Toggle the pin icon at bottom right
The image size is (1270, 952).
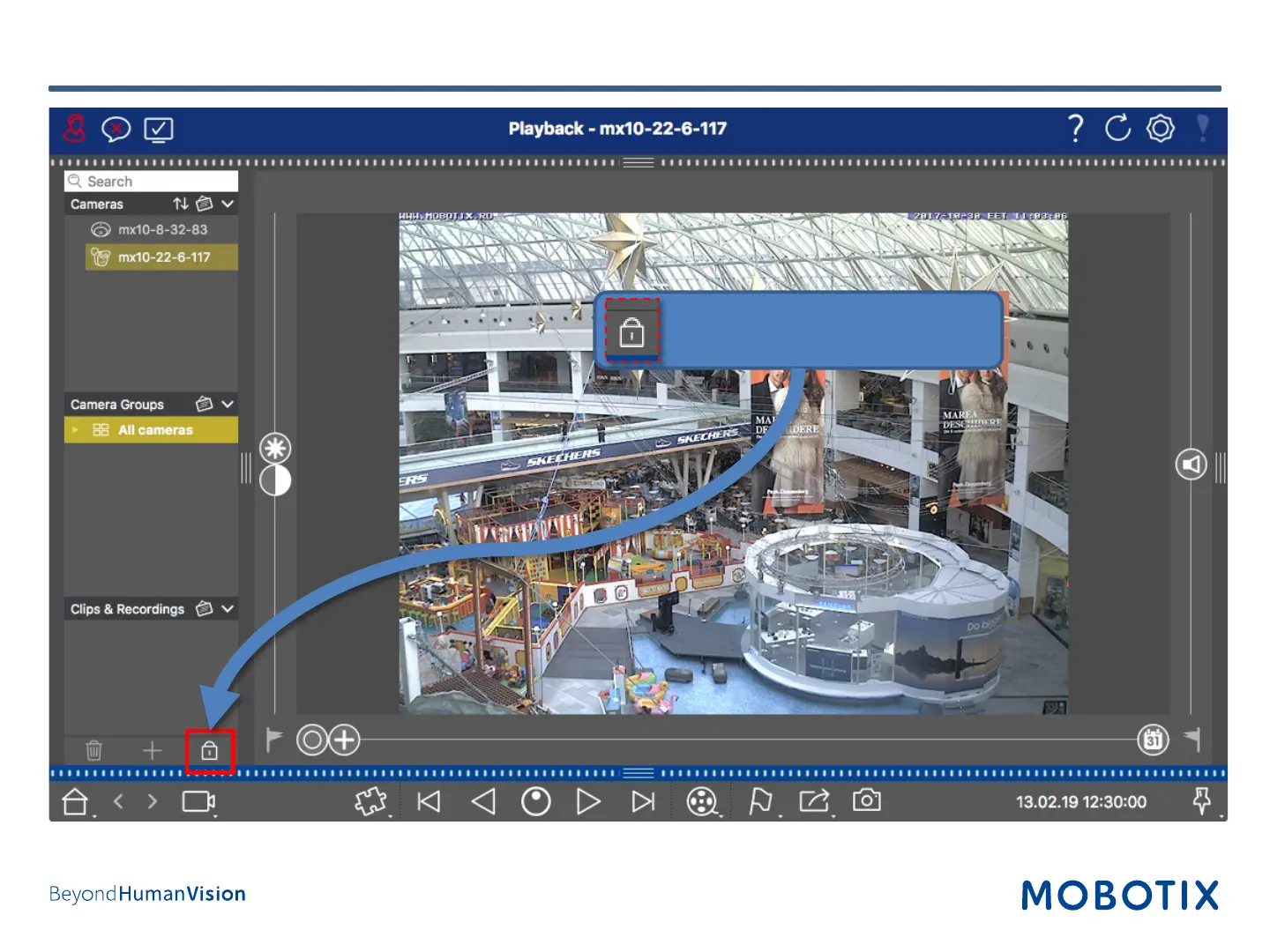point(1201,800)
